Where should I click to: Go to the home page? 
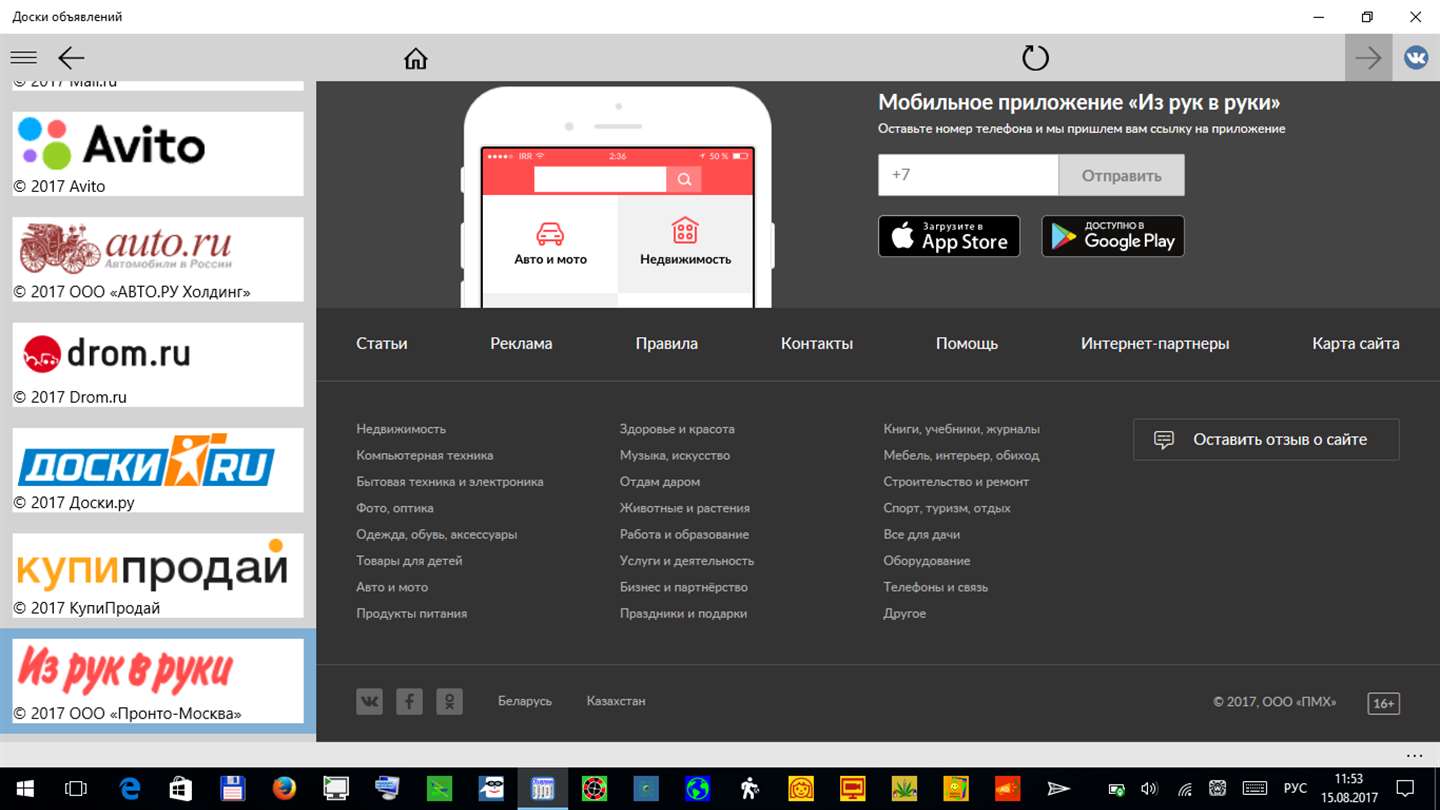[x=416, y=58]
